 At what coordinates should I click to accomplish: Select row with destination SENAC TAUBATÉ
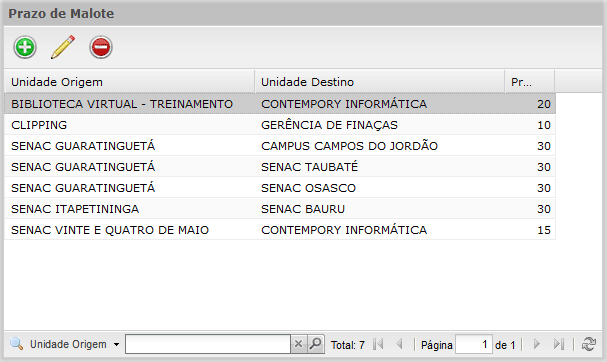coord(280,167)
